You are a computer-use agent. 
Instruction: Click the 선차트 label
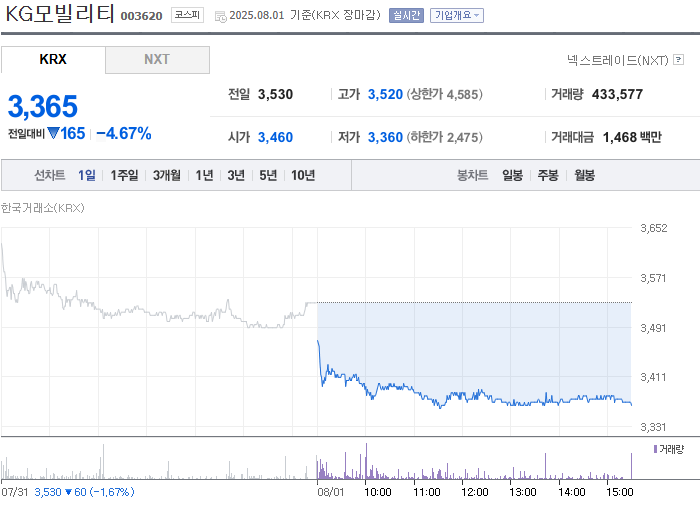pyautogui.click(x=50, y=175)
